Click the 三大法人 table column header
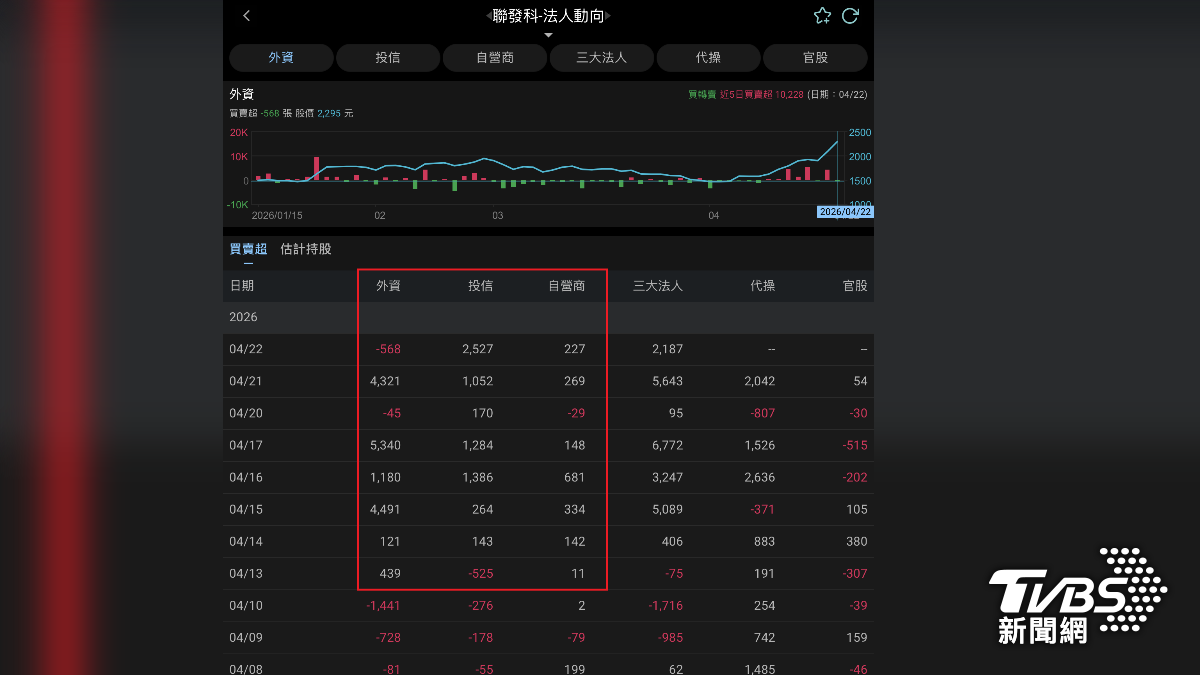This screenshot has width=1200, height=675. coord(658,286)
